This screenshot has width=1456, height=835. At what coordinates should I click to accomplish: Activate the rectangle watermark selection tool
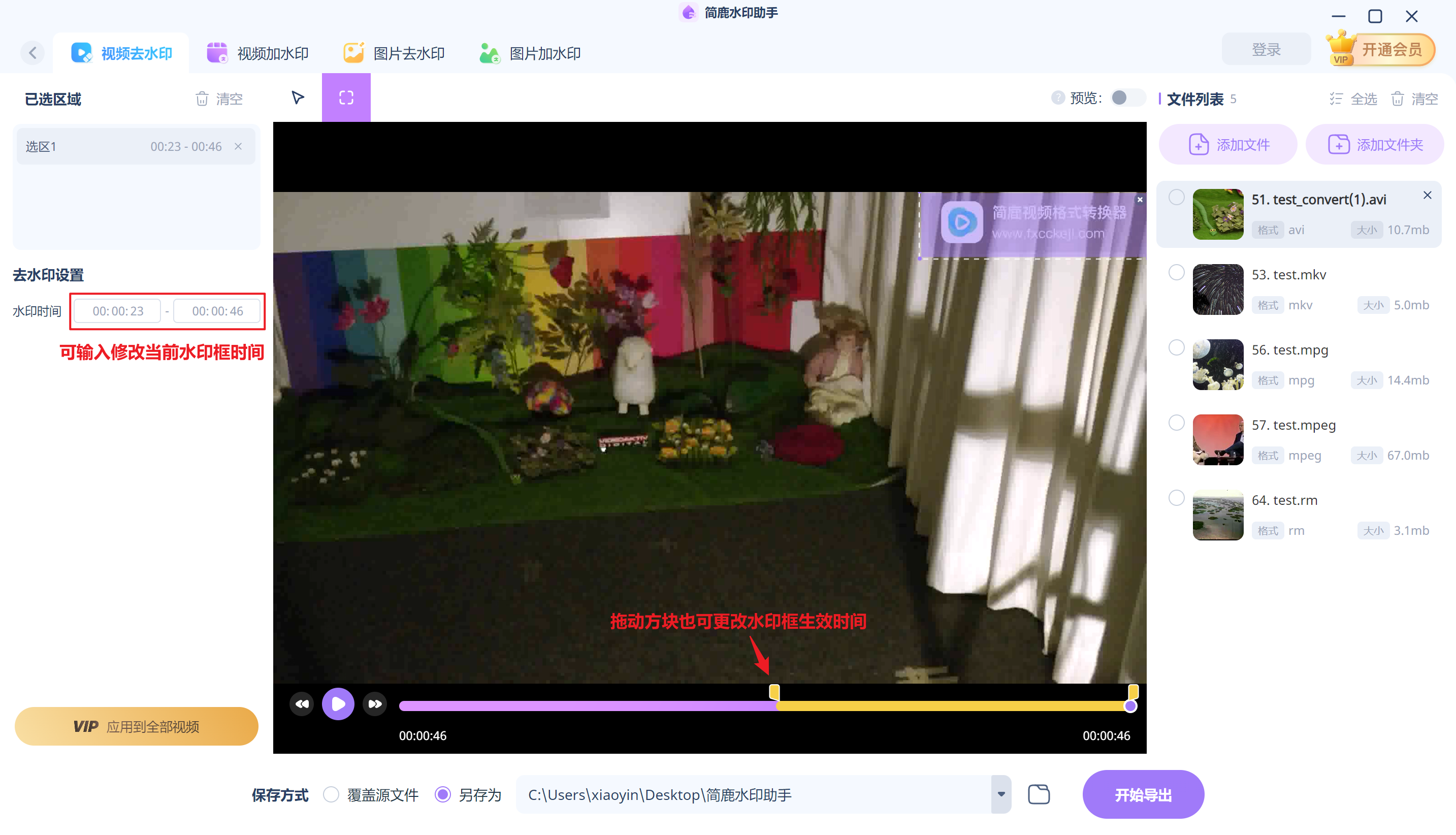[x=346, y=98]
